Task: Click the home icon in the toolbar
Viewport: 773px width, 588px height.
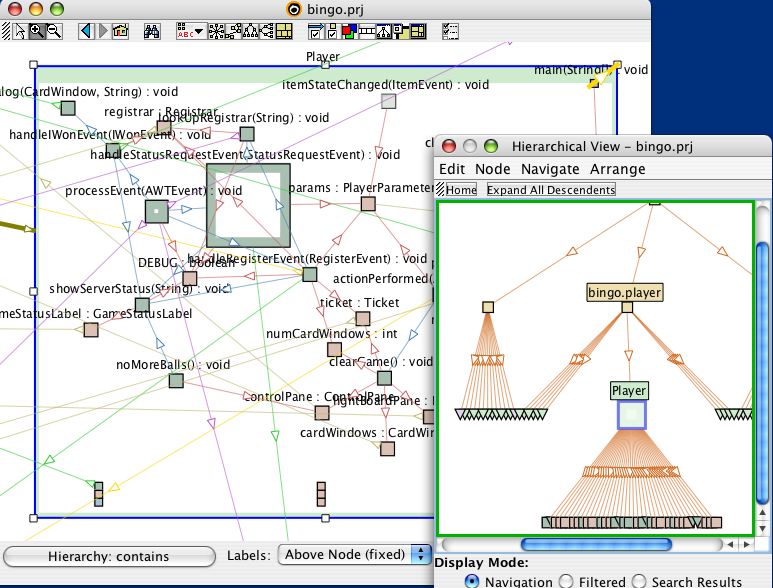Action: tap(121, 31)
